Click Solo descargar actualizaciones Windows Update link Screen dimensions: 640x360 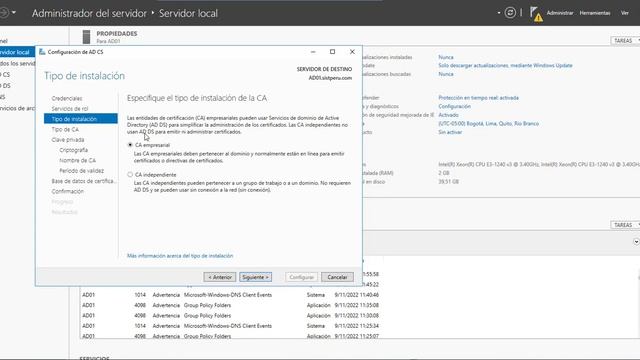[x=505, y=65]
